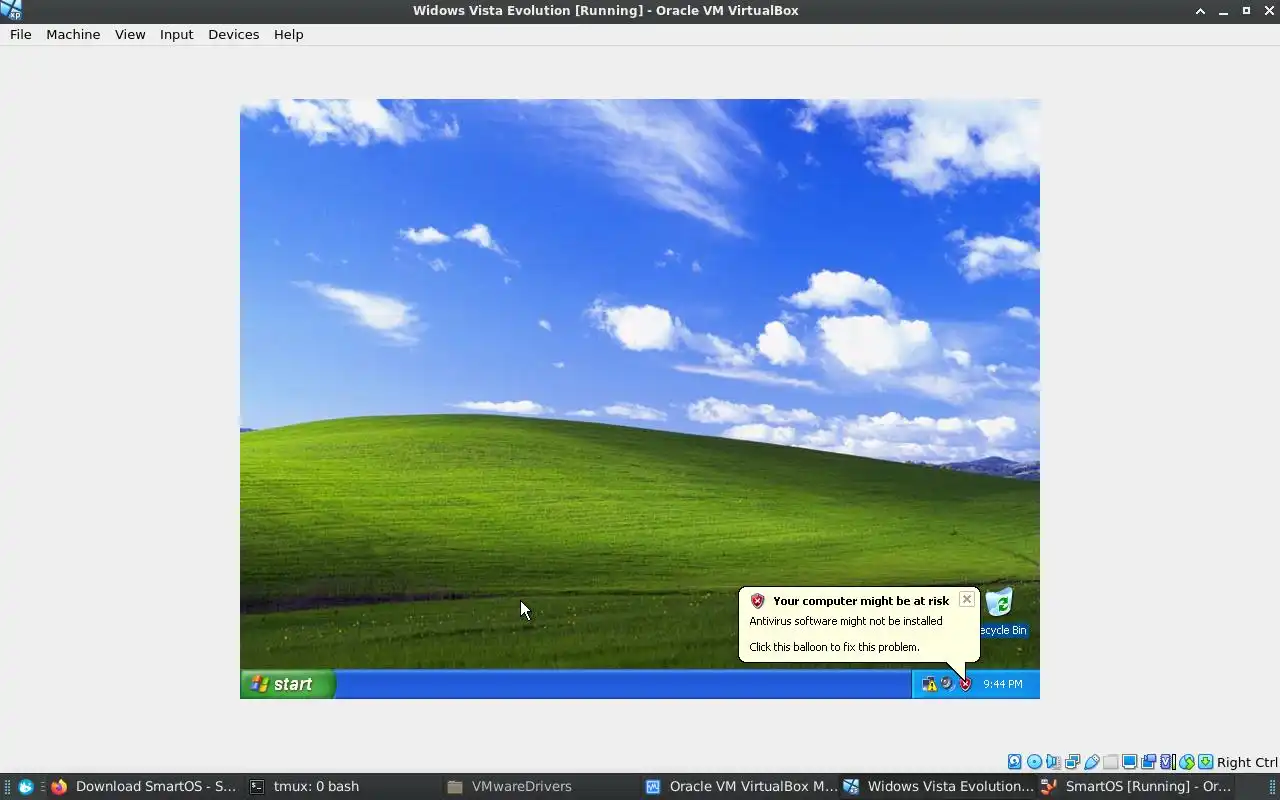Click the hard disk activity indicator icon
Viewport: 1280px width, 800px height.
1014,762
